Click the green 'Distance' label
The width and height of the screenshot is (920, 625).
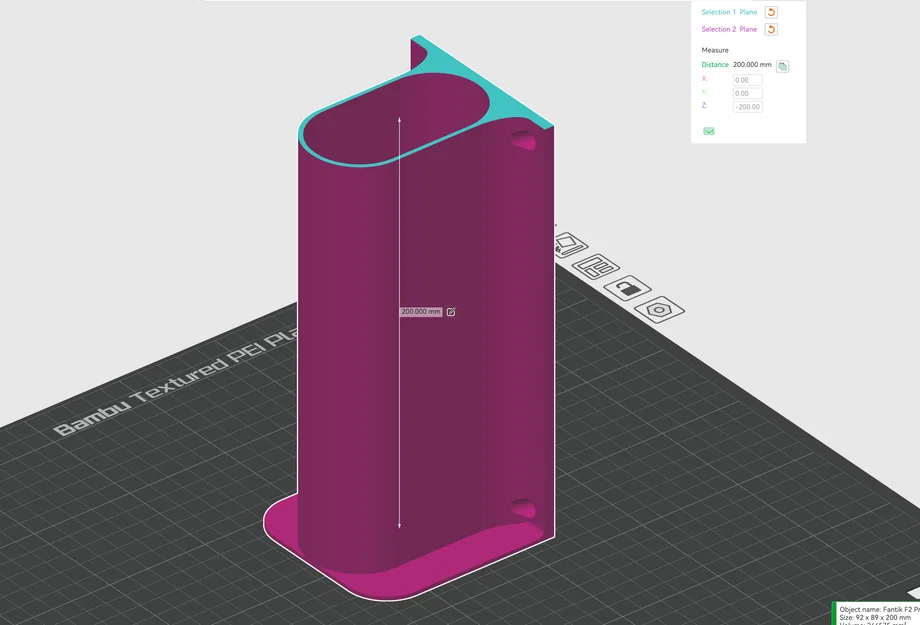coord(715,65)
